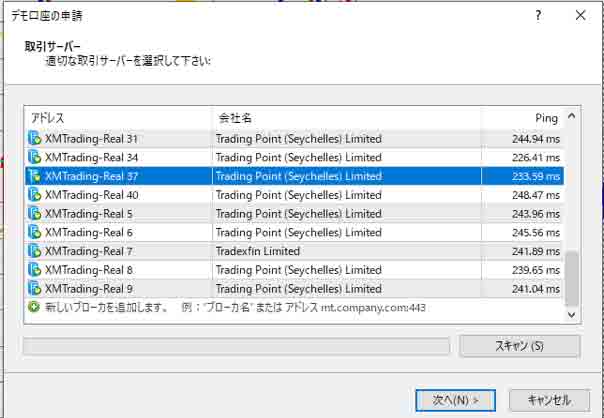Image resolution: width=604 pixels, height=418 pixels.
Task: Click the server icon for XMTrading-Real 6
Action: click(x=34, y=232)
